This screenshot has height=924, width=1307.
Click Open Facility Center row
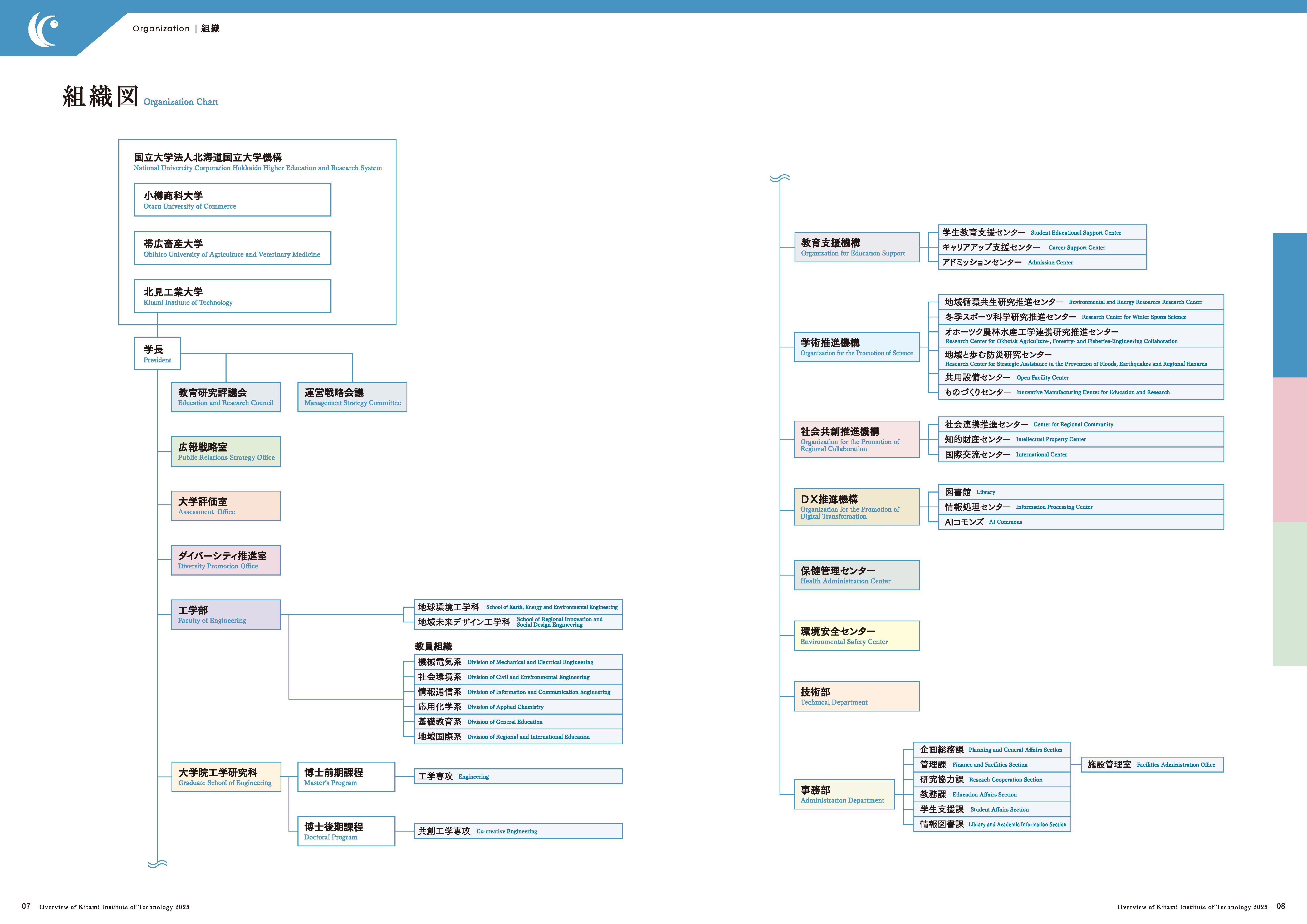(x=1081, y=377)
